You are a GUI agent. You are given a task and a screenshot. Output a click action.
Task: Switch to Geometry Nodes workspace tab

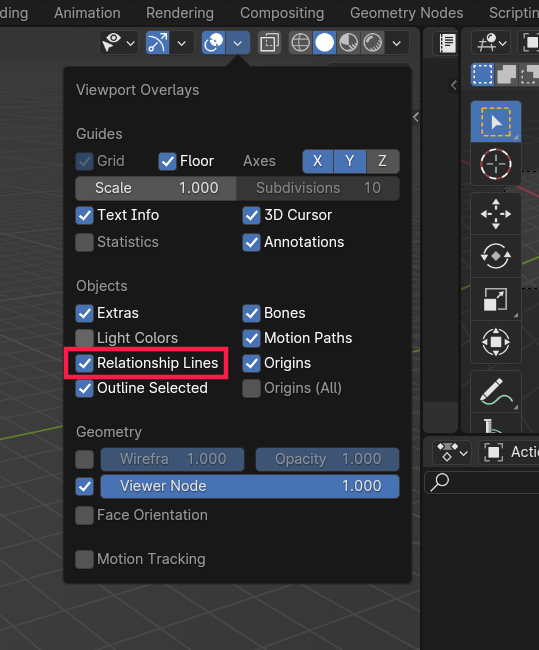(406, 13)
